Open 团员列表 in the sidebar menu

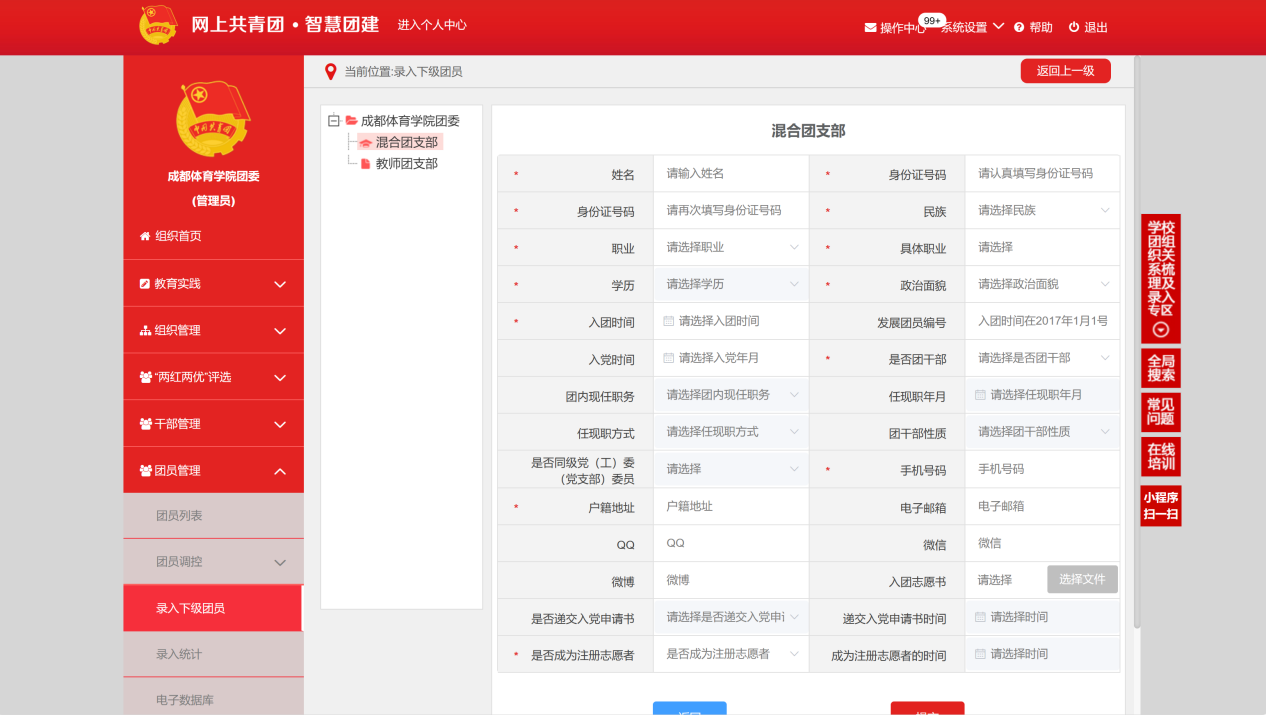180,516
